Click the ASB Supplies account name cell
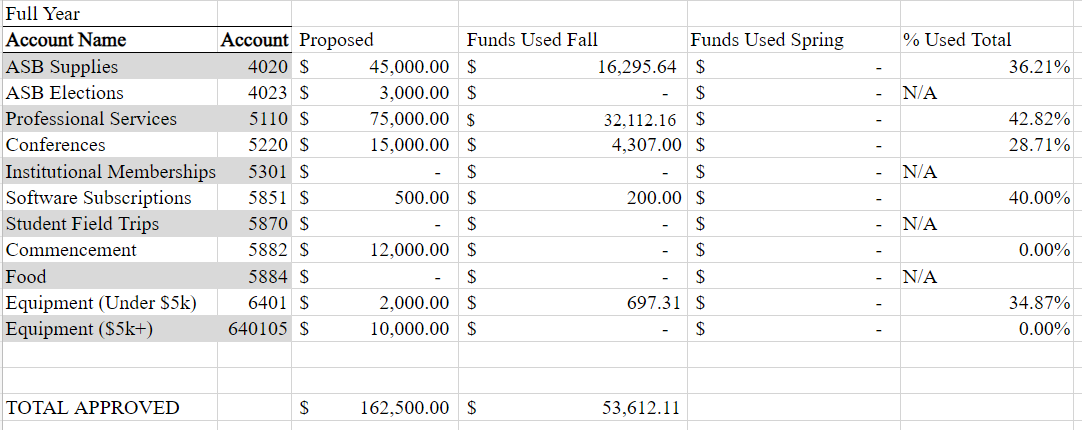Image resolution: width=1082 pixels, height=430 pixels. 110,66
